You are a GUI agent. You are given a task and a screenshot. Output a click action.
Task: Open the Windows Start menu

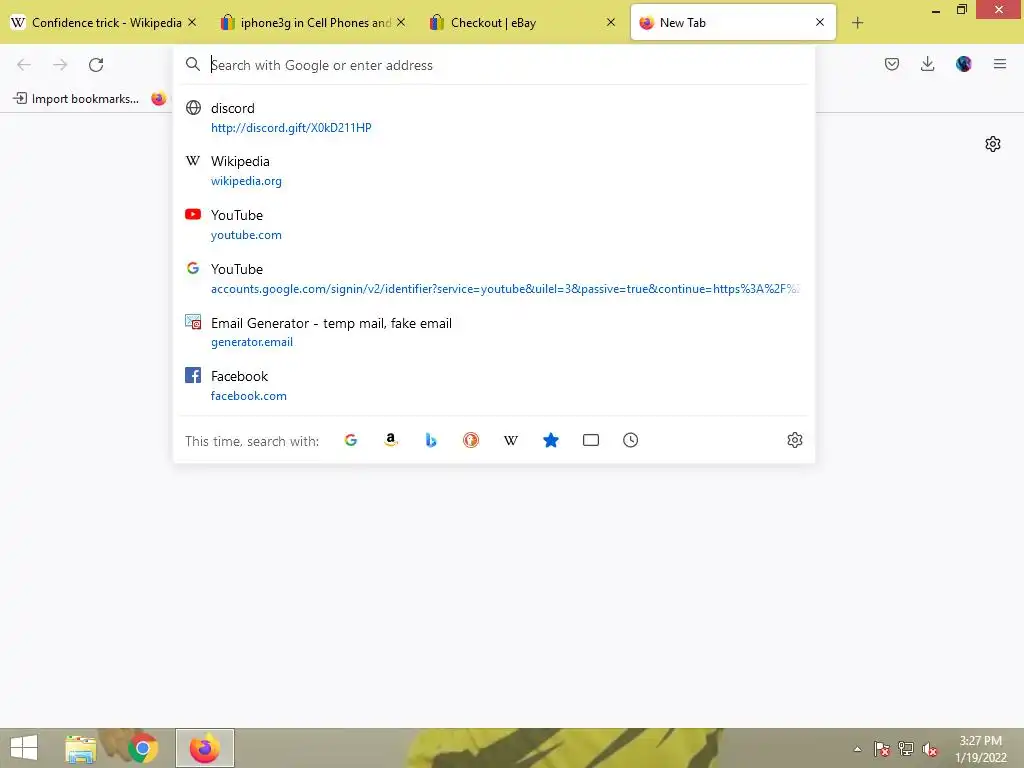point(24,748)
